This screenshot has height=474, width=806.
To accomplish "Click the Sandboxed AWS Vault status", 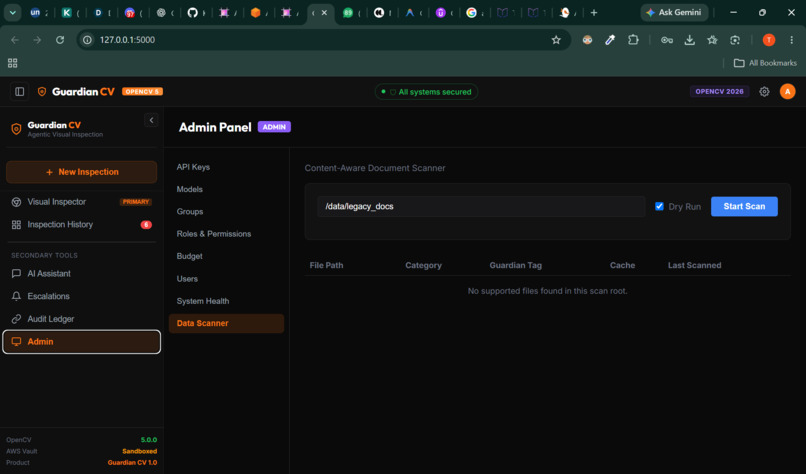I will coord(139,451).
